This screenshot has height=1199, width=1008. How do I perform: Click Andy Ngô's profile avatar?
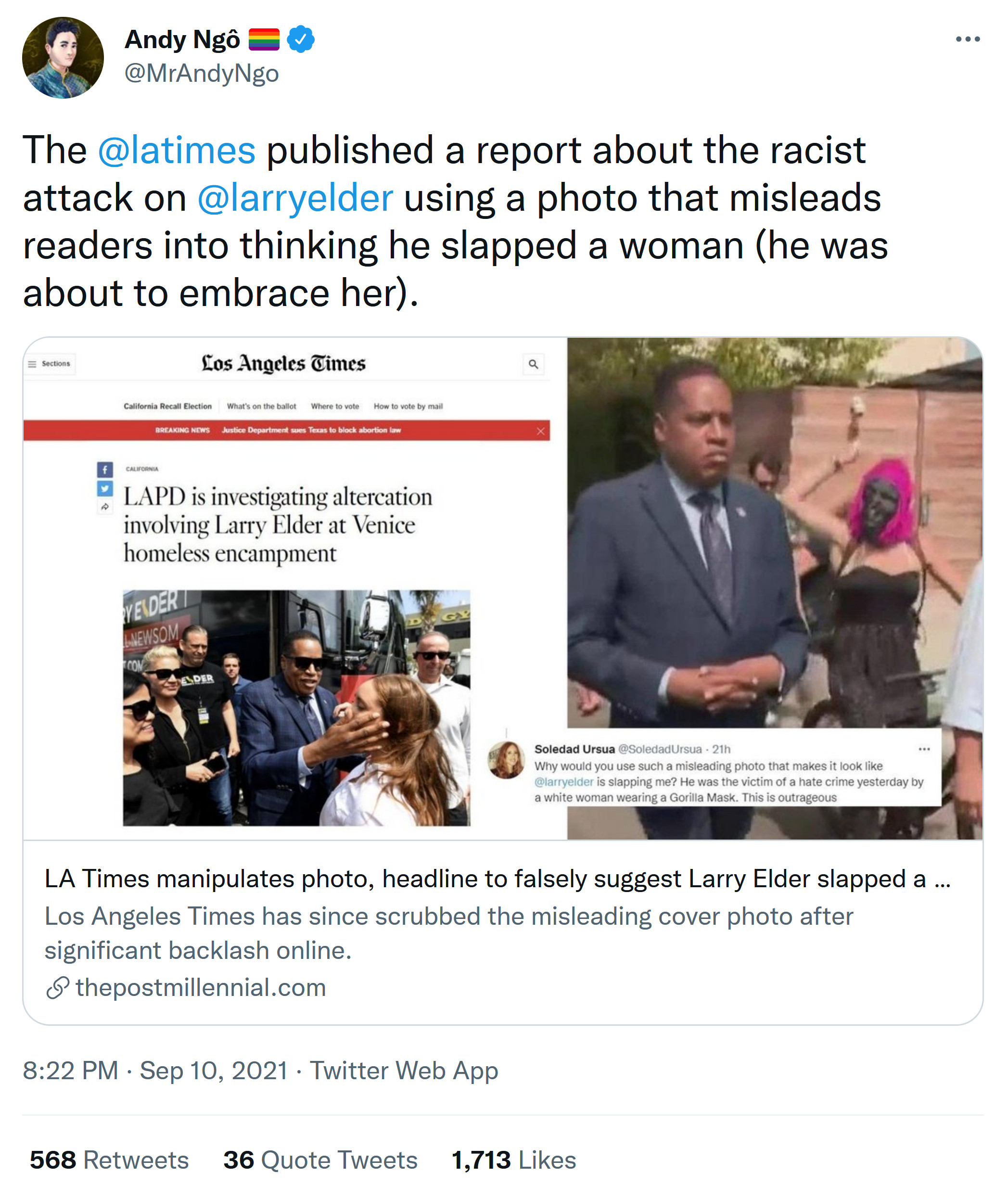(63, 58)
